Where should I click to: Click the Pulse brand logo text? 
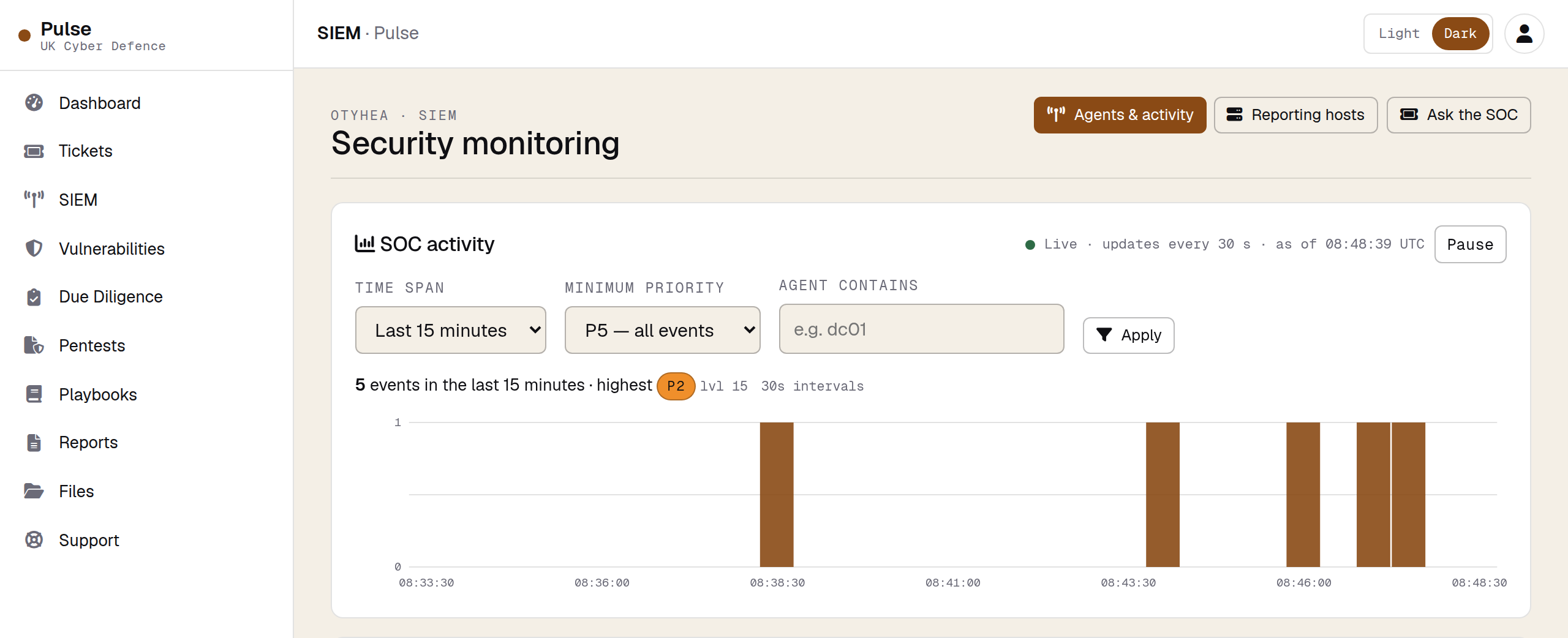66,29
